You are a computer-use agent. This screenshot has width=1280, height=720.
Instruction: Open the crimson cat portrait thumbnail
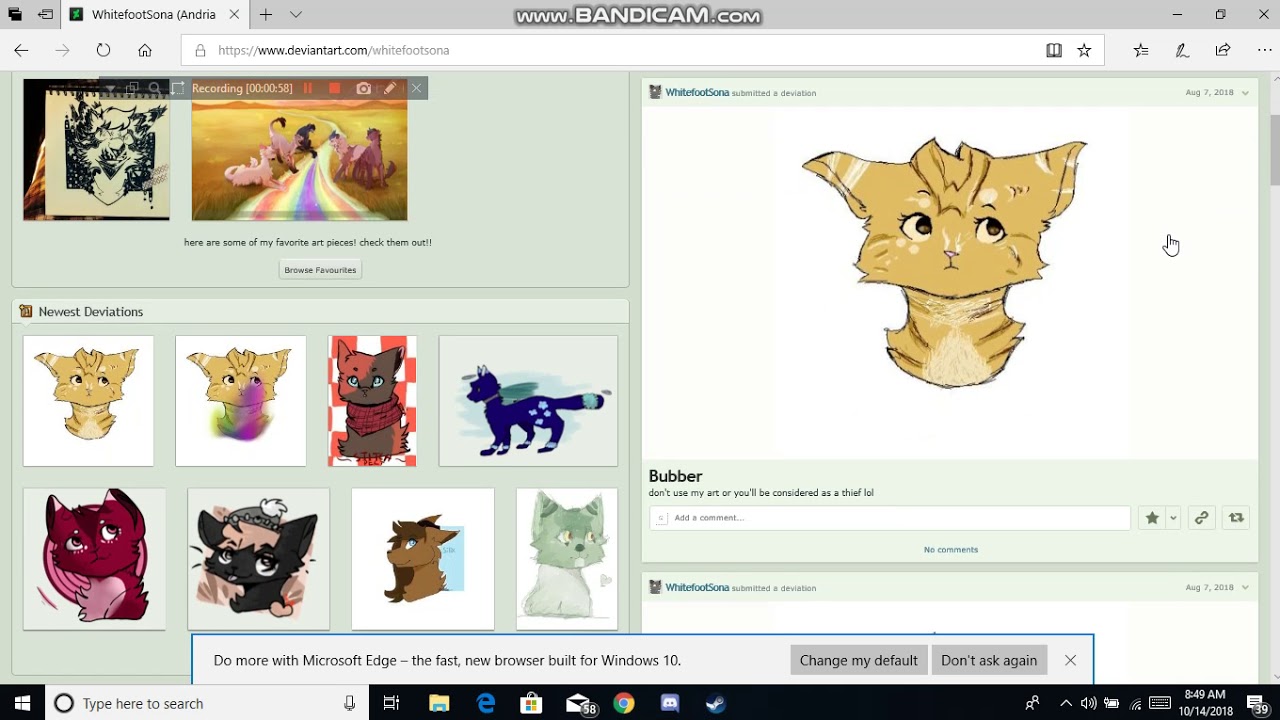[94, 559]
